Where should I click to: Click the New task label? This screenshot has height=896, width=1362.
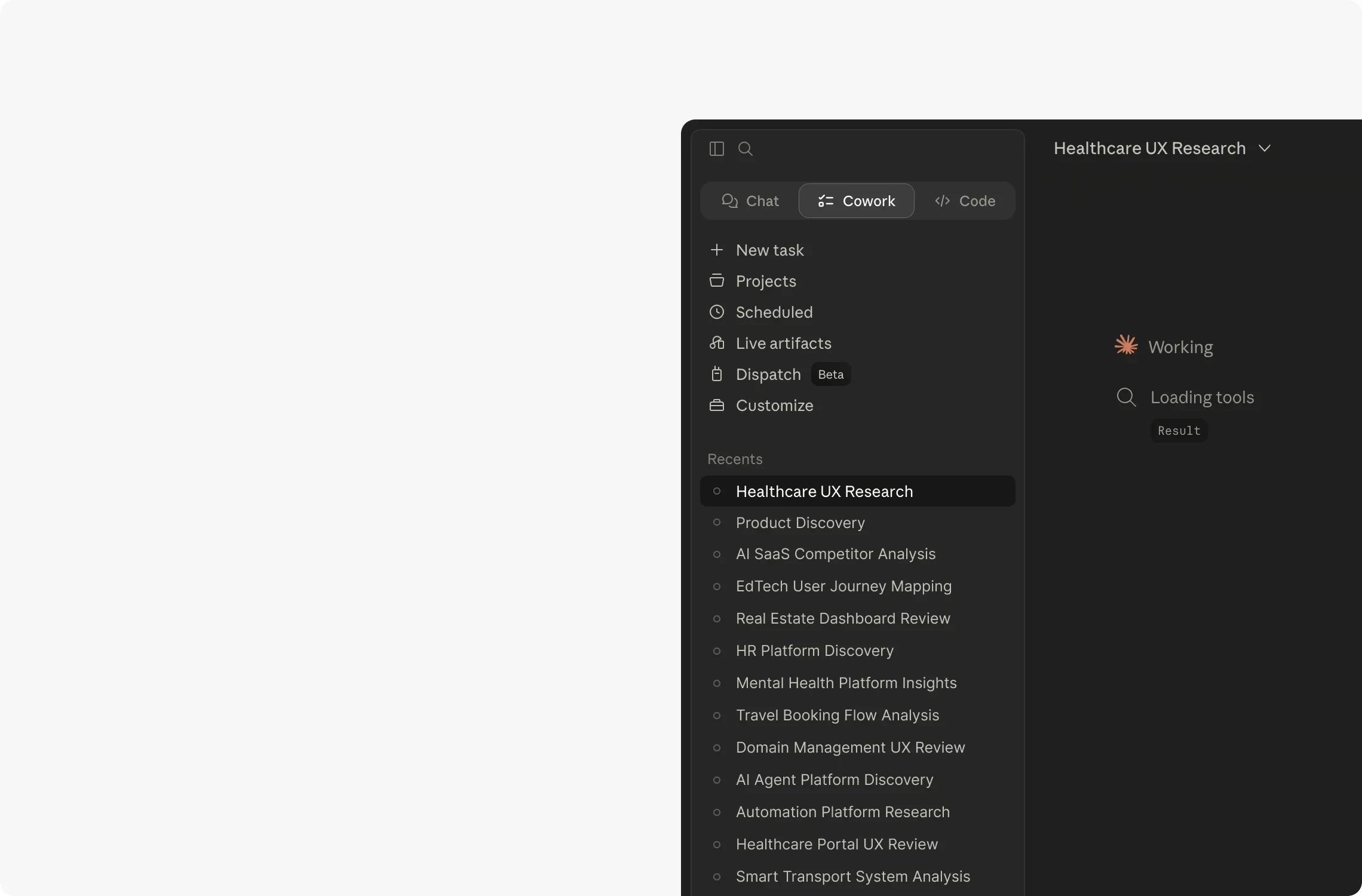pyautogui.click(x=769, y=250)
